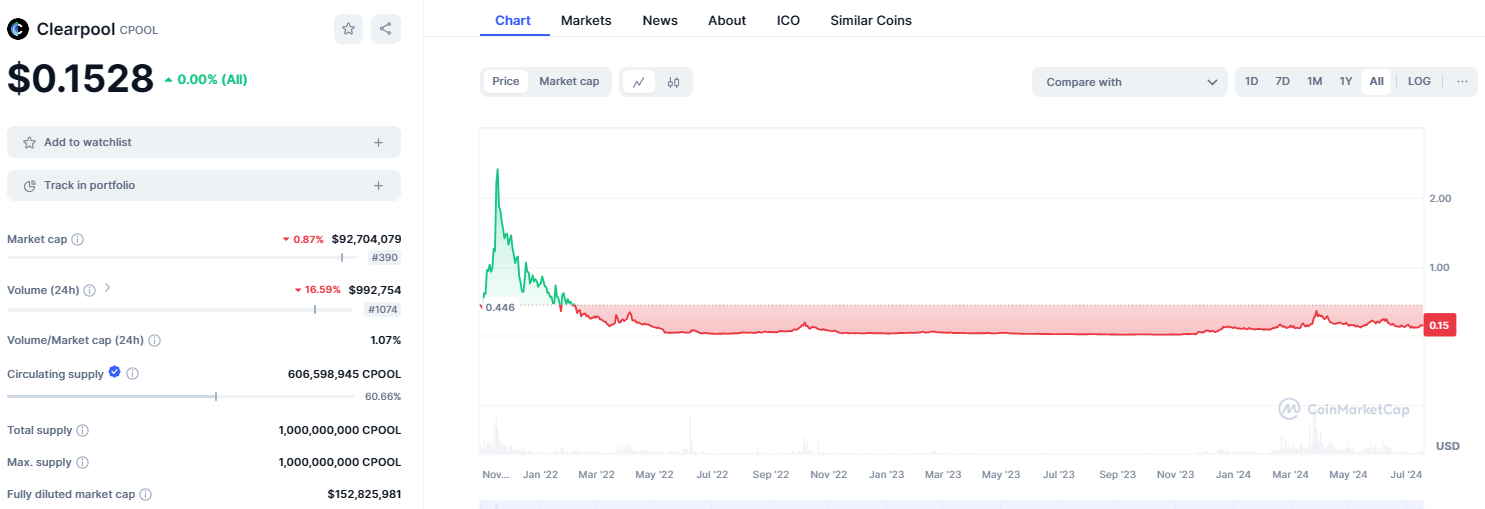Set chart range to 7D
The width and height of the screenshot is (1485, 509).
(x=1282, y=82)
